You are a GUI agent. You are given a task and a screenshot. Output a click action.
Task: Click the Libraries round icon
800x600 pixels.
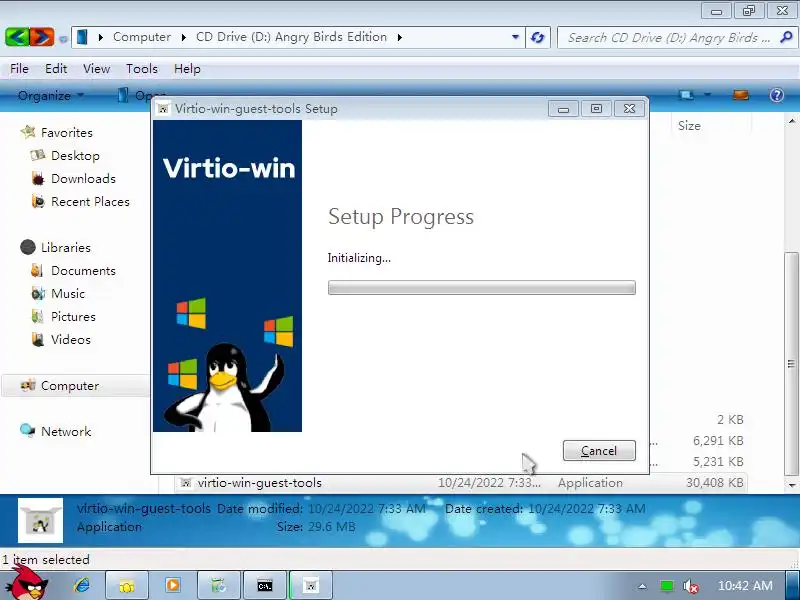(x=28, y=247)
